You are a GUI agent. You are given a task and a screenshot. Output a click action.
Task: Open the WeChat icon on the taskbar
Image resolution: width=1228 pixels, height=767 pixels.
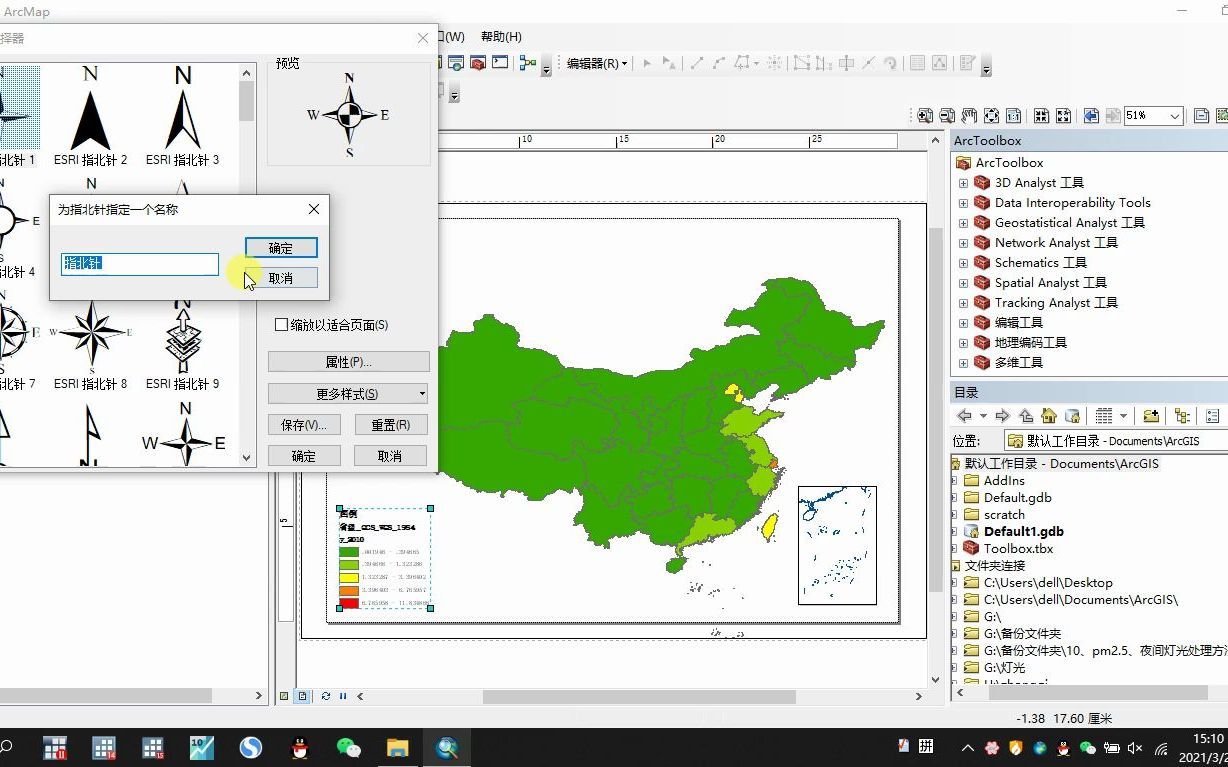point(349,747)
